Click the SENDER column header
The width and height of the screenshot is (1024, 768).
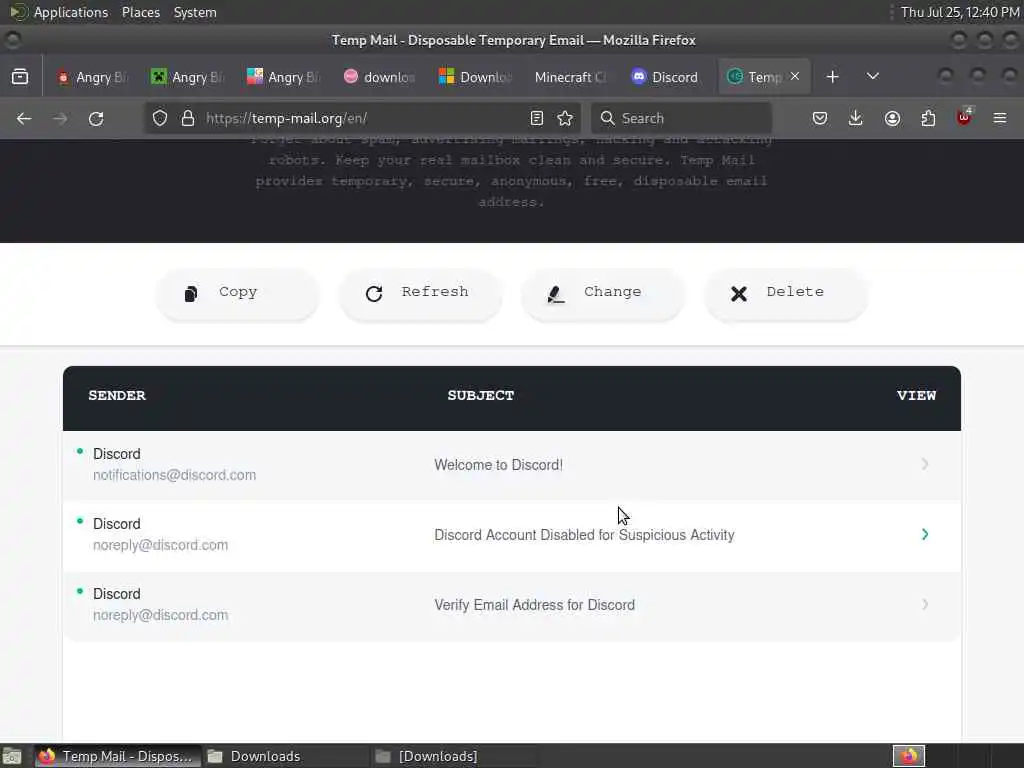click(x=117, y=396)
